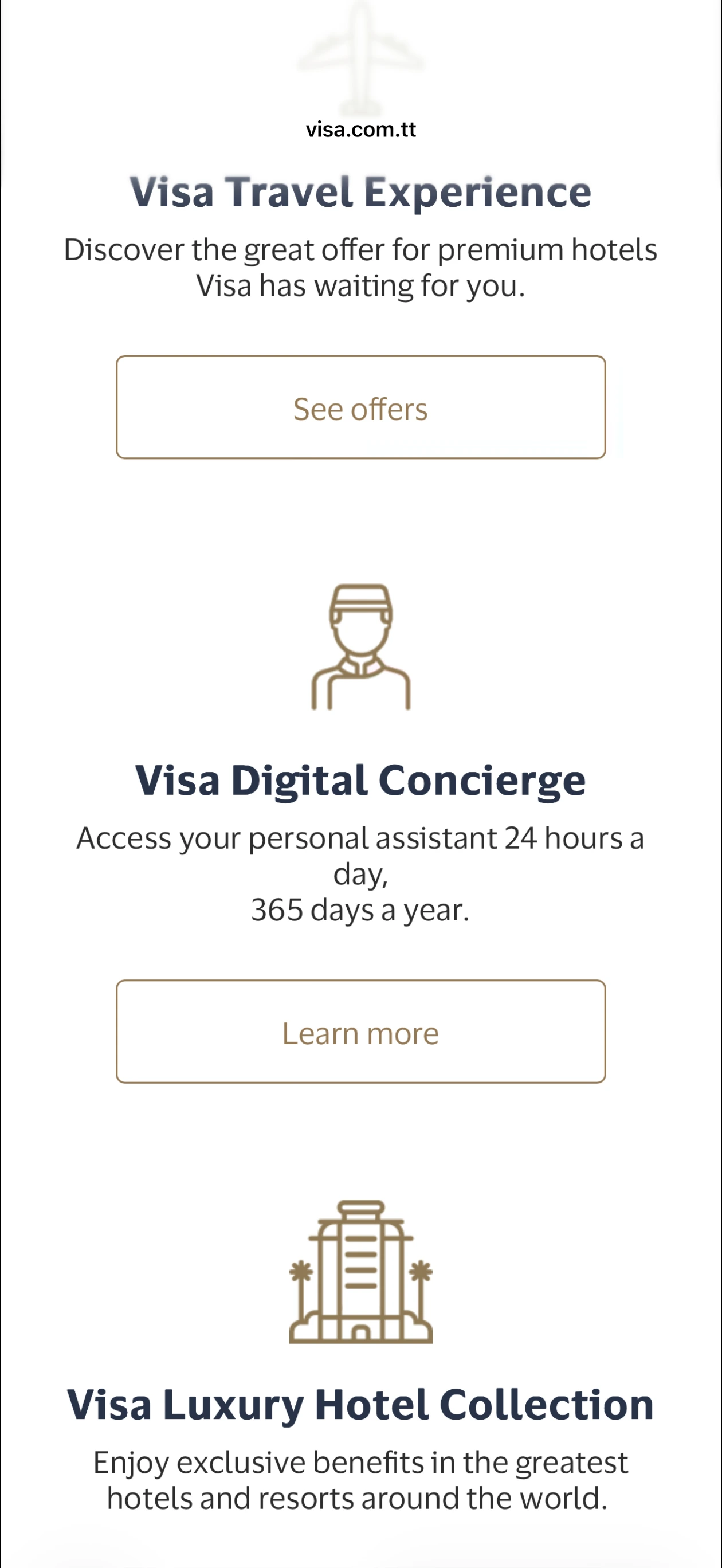This screenshot has width=722, height=1568.
Task: Click the luxury hotel building icon
Action: pos(361,1272)
